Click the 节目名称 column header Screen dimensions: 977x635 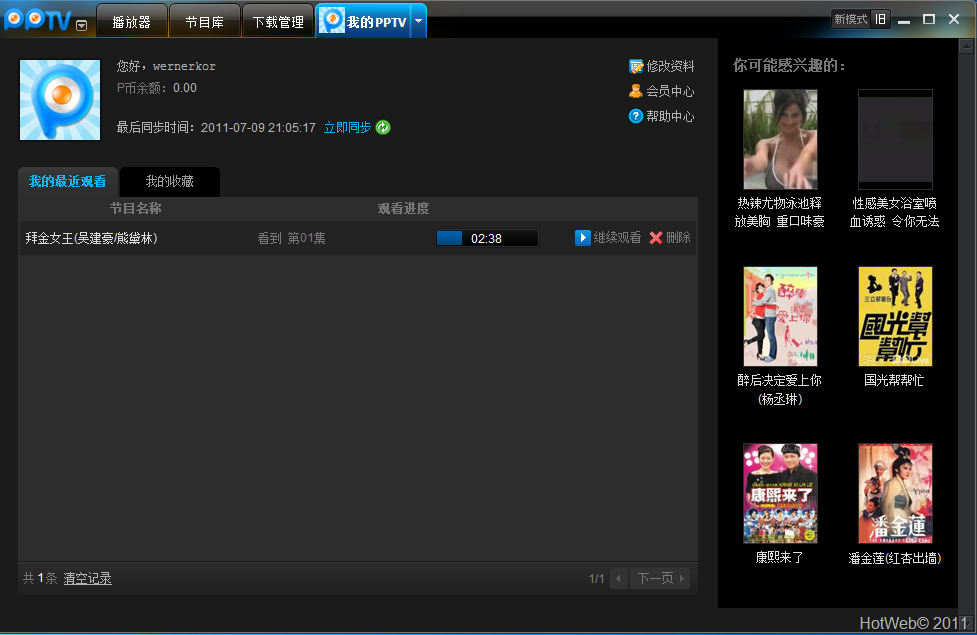(x=135, y=208)
